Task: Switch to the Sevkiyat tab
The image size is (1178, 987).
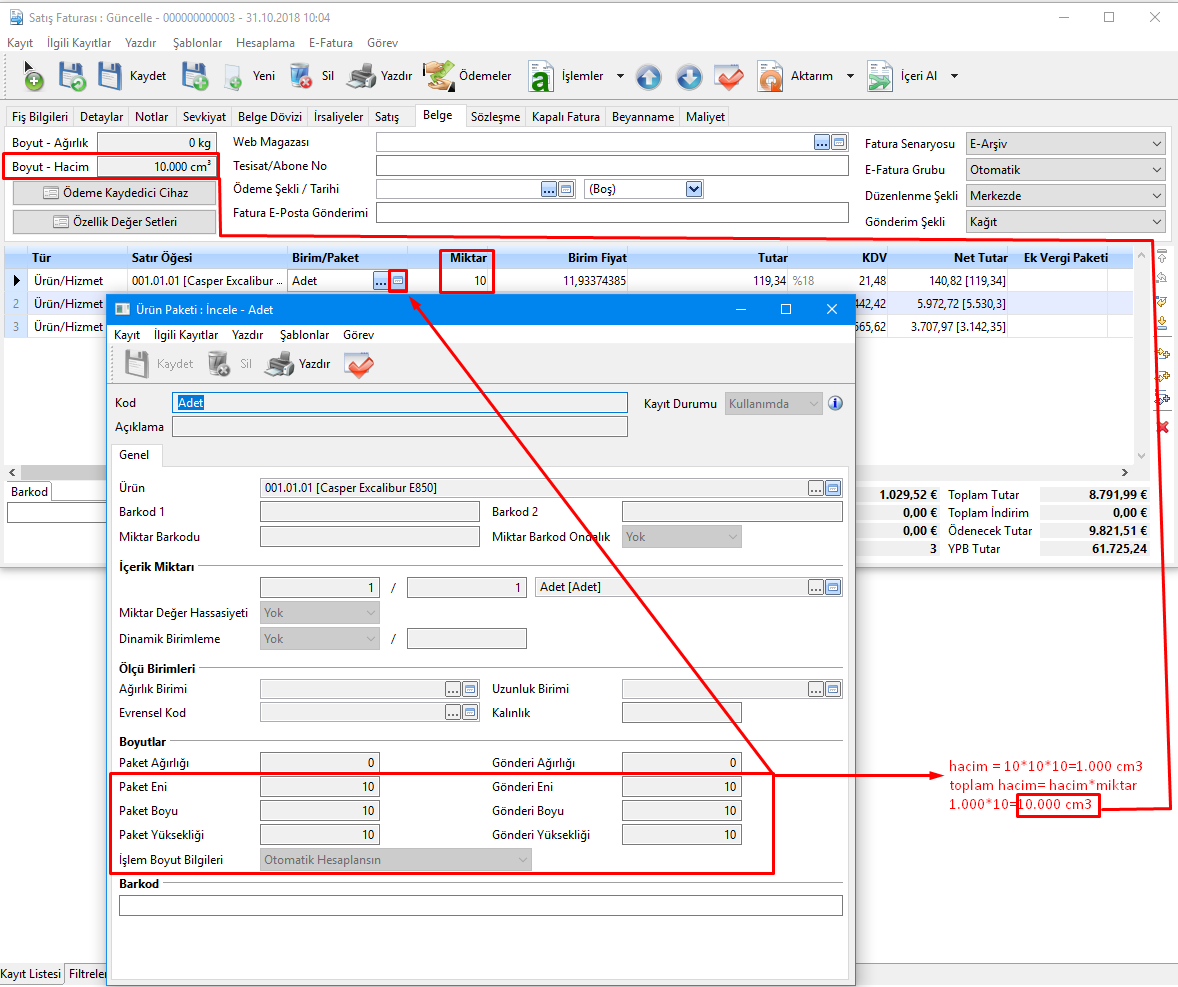Action: tap(204, 117)
